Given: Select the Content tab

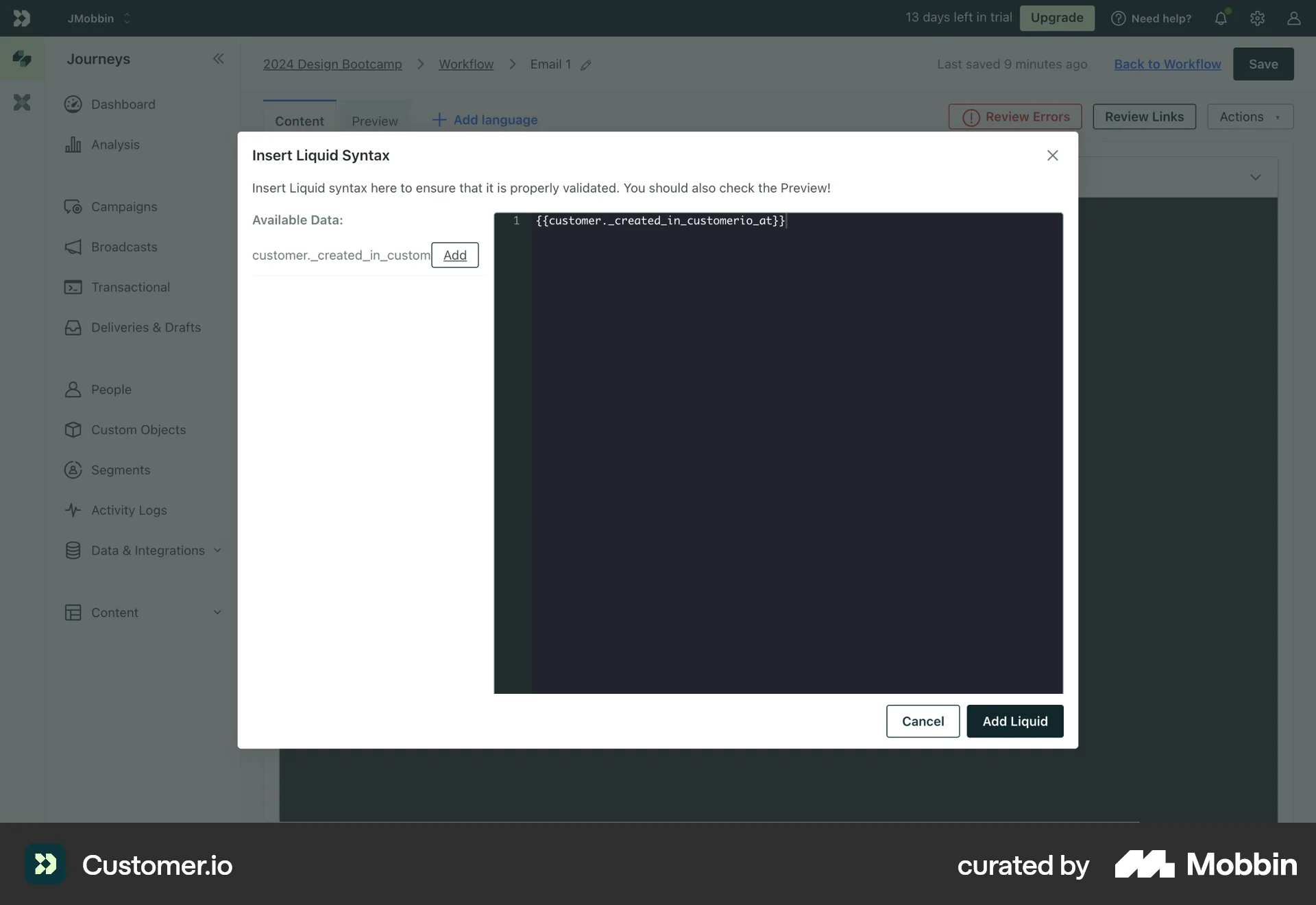Looking at the screenshot, I should (x=300, y=121).
